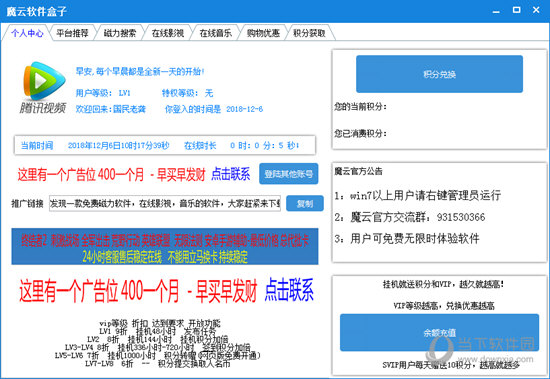
Task: Click the 余额充值 button
Action: (439, 332)
